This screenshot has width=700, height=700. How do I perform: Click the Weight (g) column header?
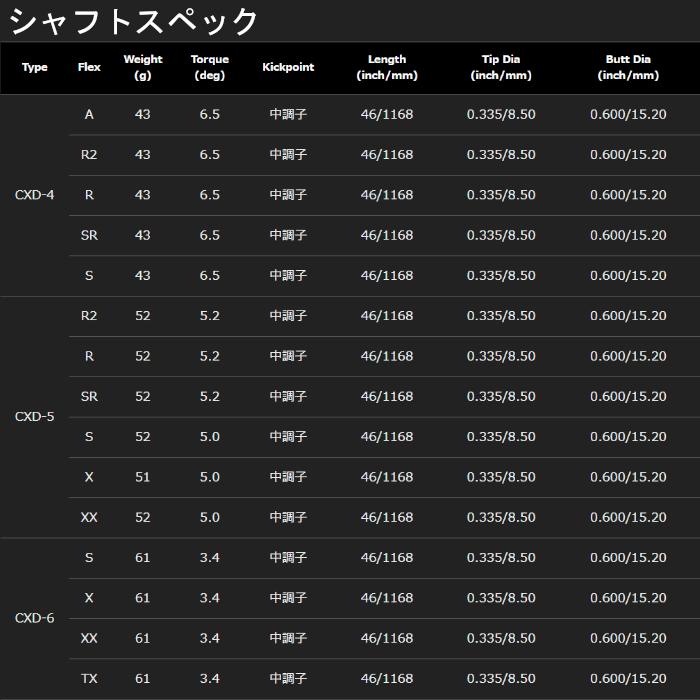point(143,67)
